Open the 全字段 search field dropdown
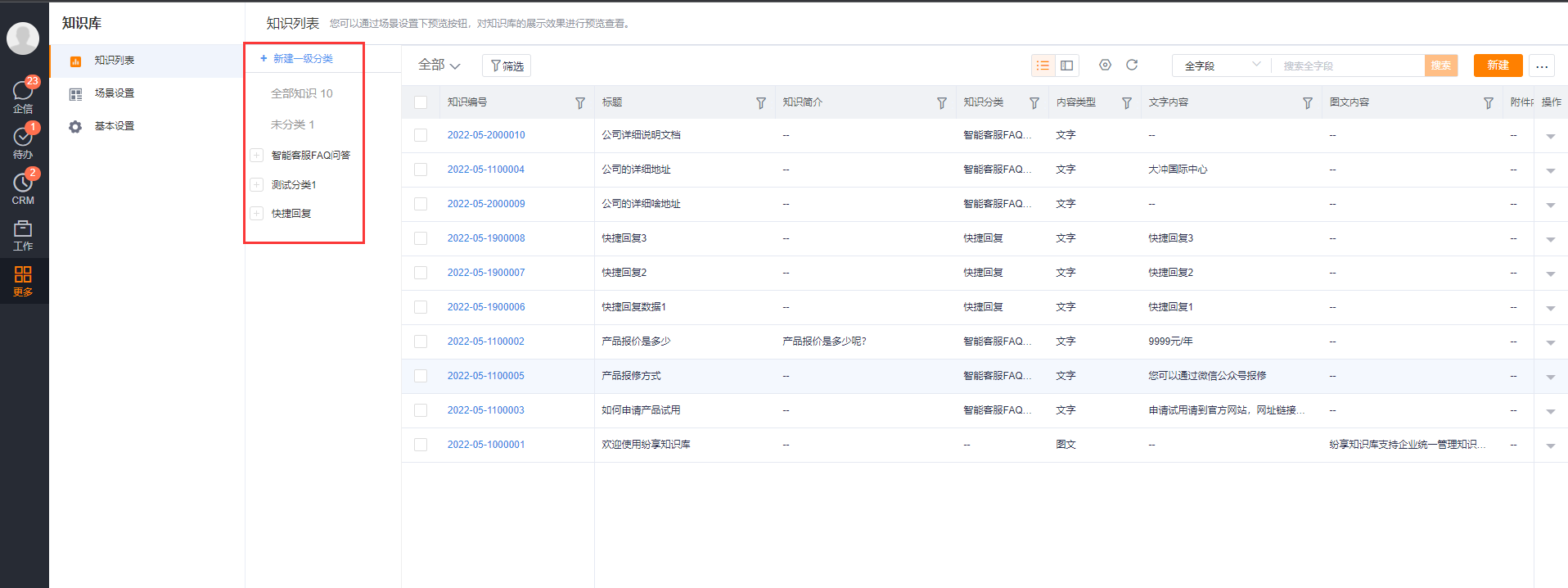Viewport: 1568px width, 588px height. pos(1221,66)
